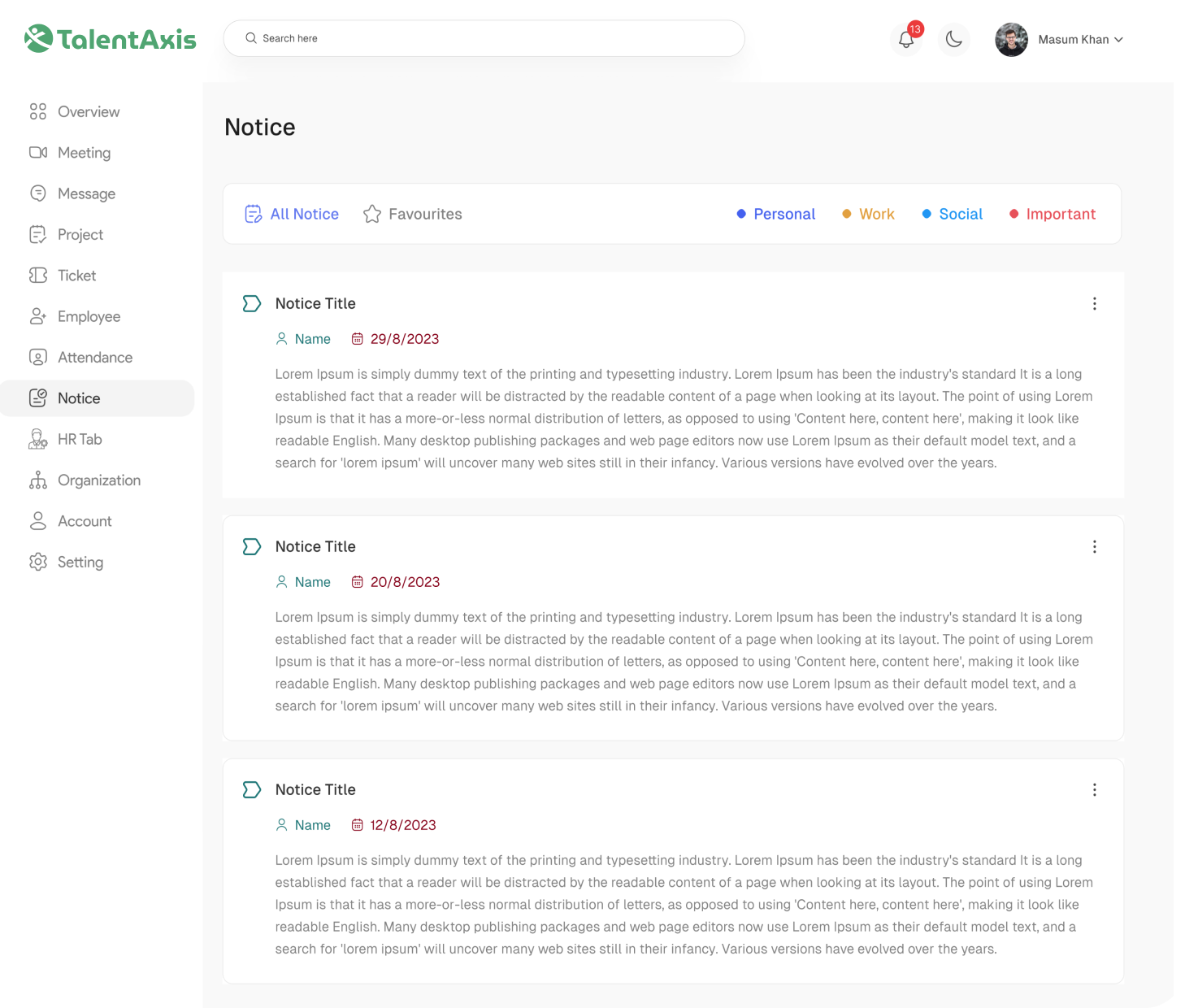Open options menu for the 12/8/2023 notice
Viewport: 1185px width, 1008px height.
pos(1095,790)
